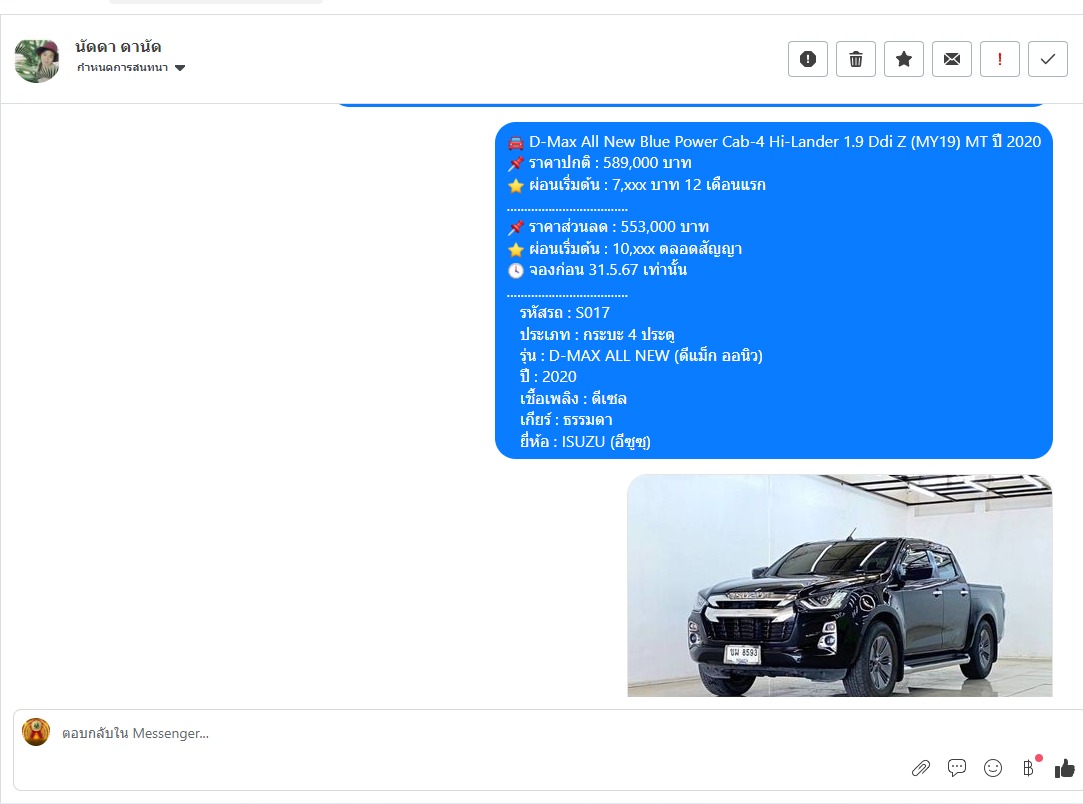Click the รหัสรถ : S017 line
The height and width of the screenshot is (804, 1083).
point(565,313)
